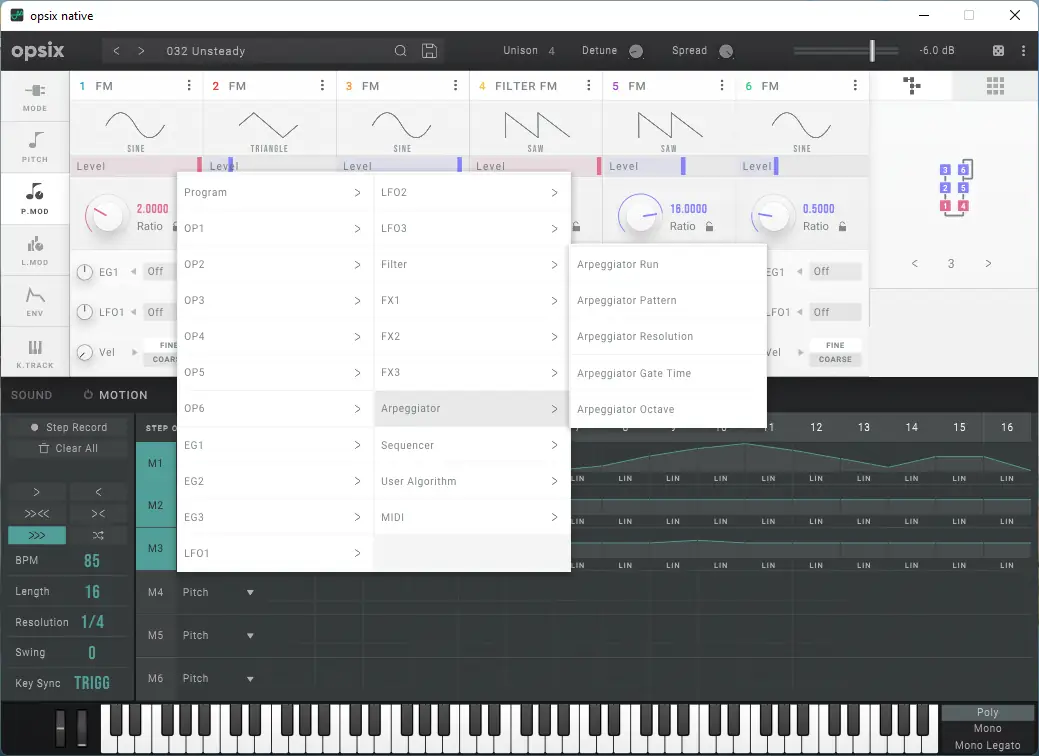
Task: Open the M5 Pitch dropdown
Action: pos(218,635)
